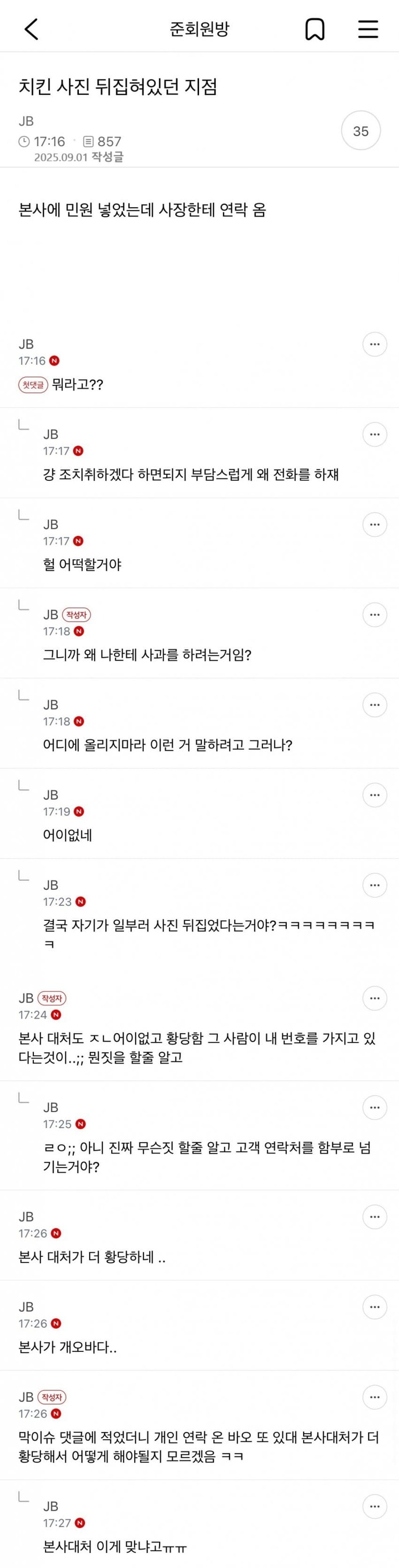This screenshot has height=1568, width=399.
Task: Open the 35 comments count bubble
Action: coord(361,131)
